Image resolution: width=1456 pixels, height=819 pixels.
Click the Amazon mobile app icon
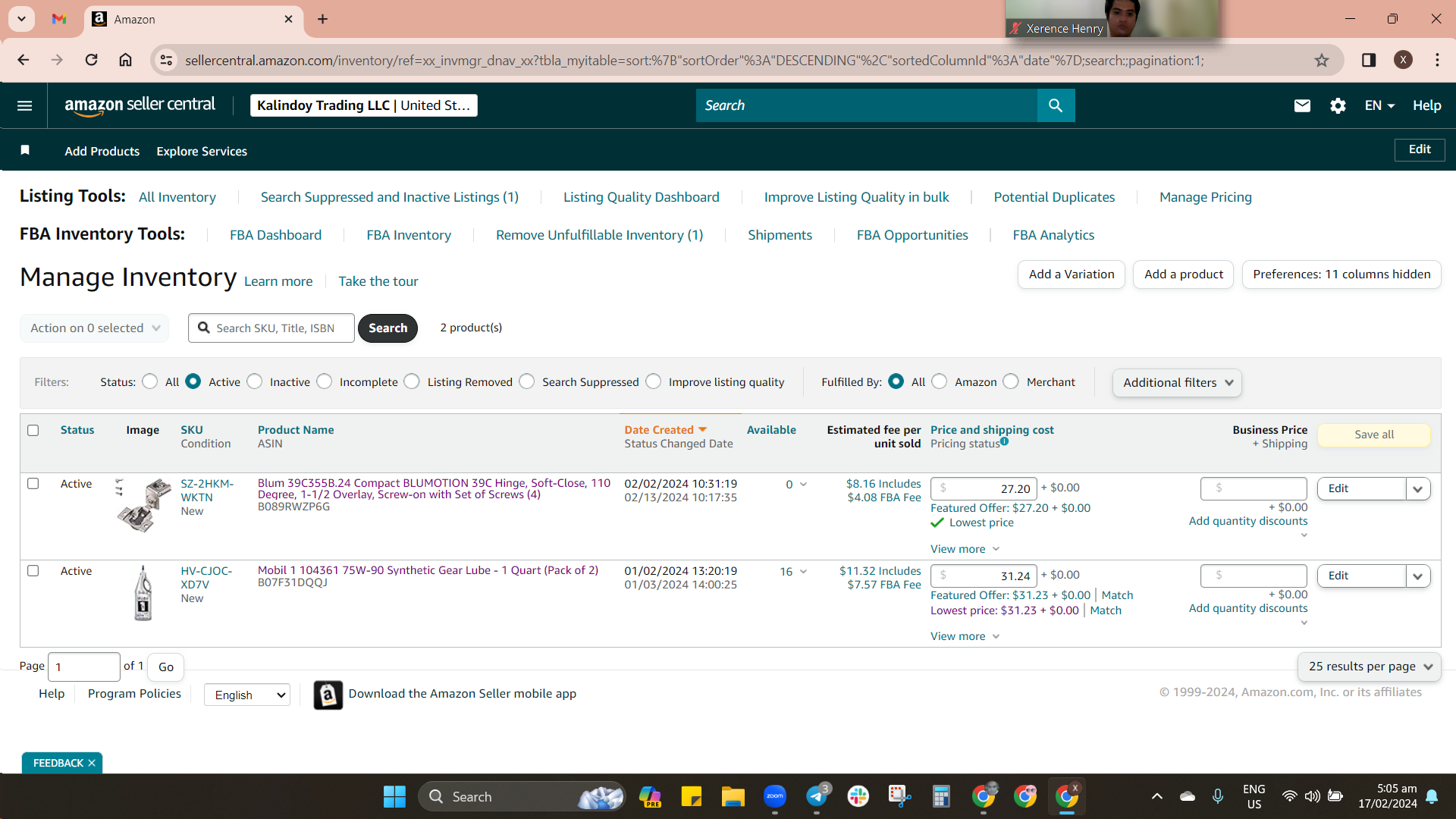pos(328,695)
